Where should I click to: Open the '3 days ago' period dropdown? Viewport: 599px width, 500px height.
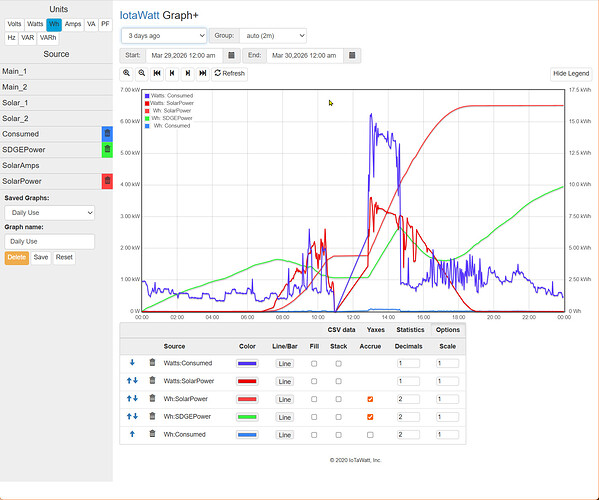[164, 36]
